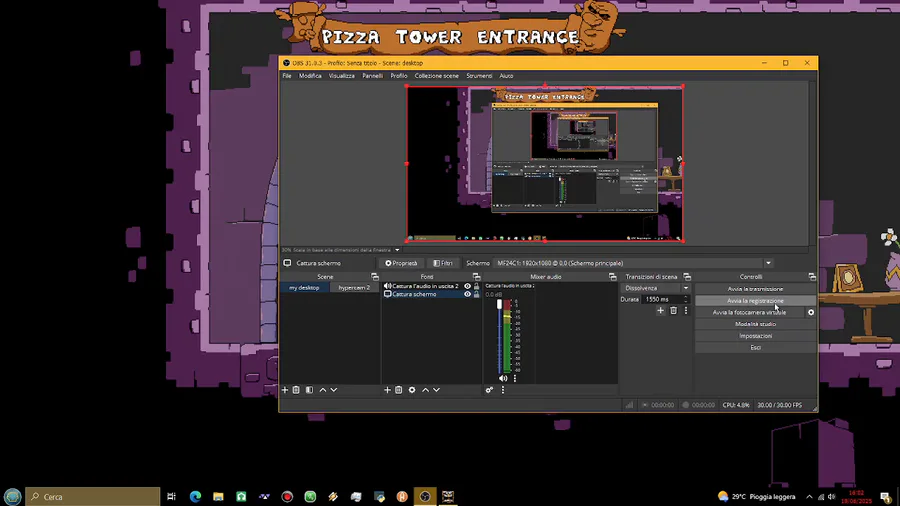Open virtual camera settings gear
900x506 pixels.
point(811,313)
